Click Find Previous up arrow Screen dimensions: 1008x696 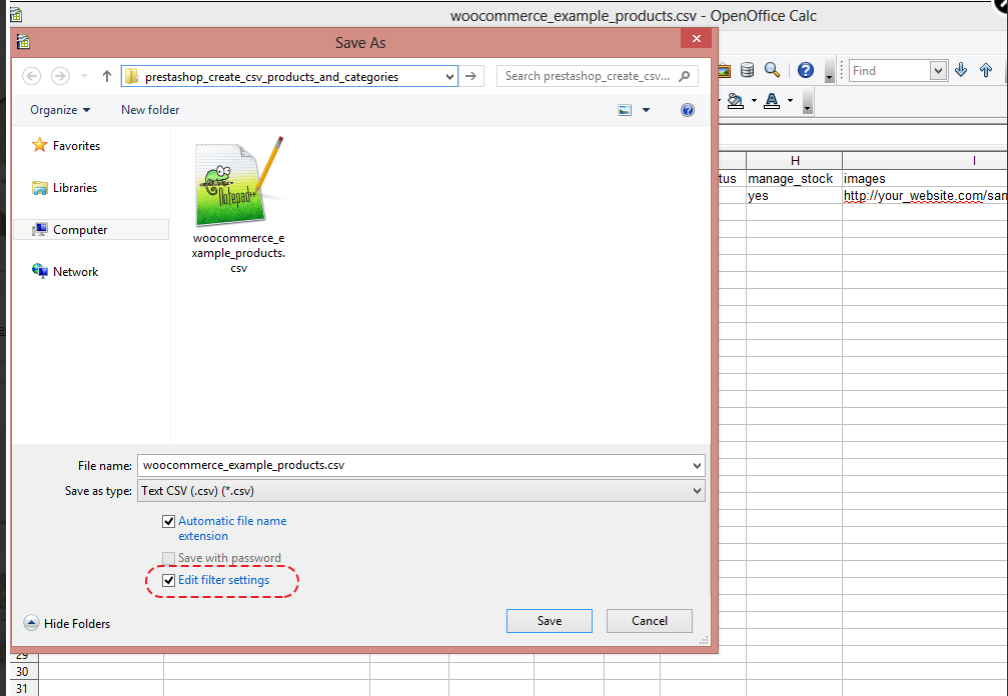pos(986,70)
